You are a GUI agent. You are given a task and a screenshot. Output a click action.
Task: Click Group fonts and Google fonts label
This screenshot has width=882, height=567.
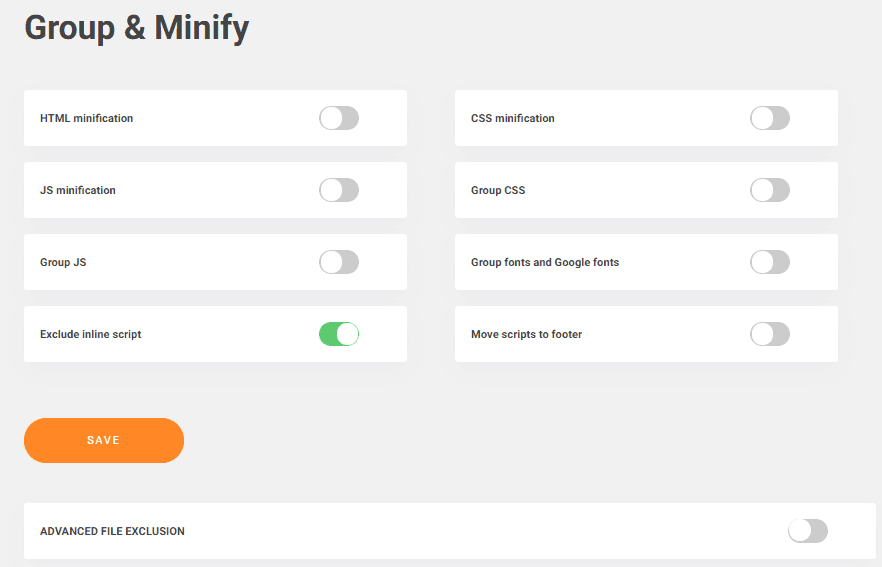coord(545,262)
